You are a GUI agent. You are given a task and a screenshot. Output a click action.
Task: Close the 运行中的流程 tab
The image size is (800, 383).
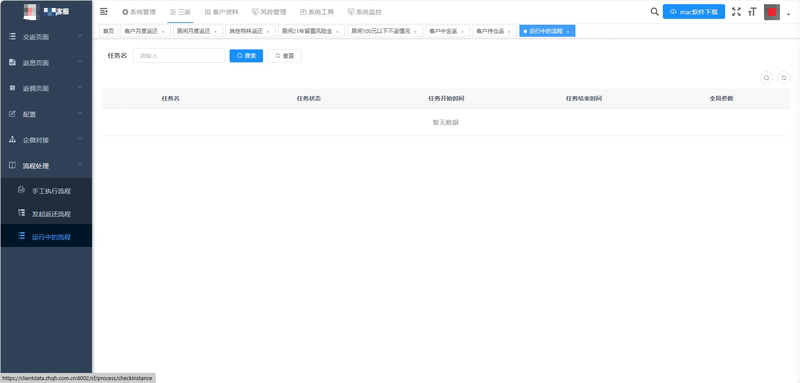pos(568,32)
